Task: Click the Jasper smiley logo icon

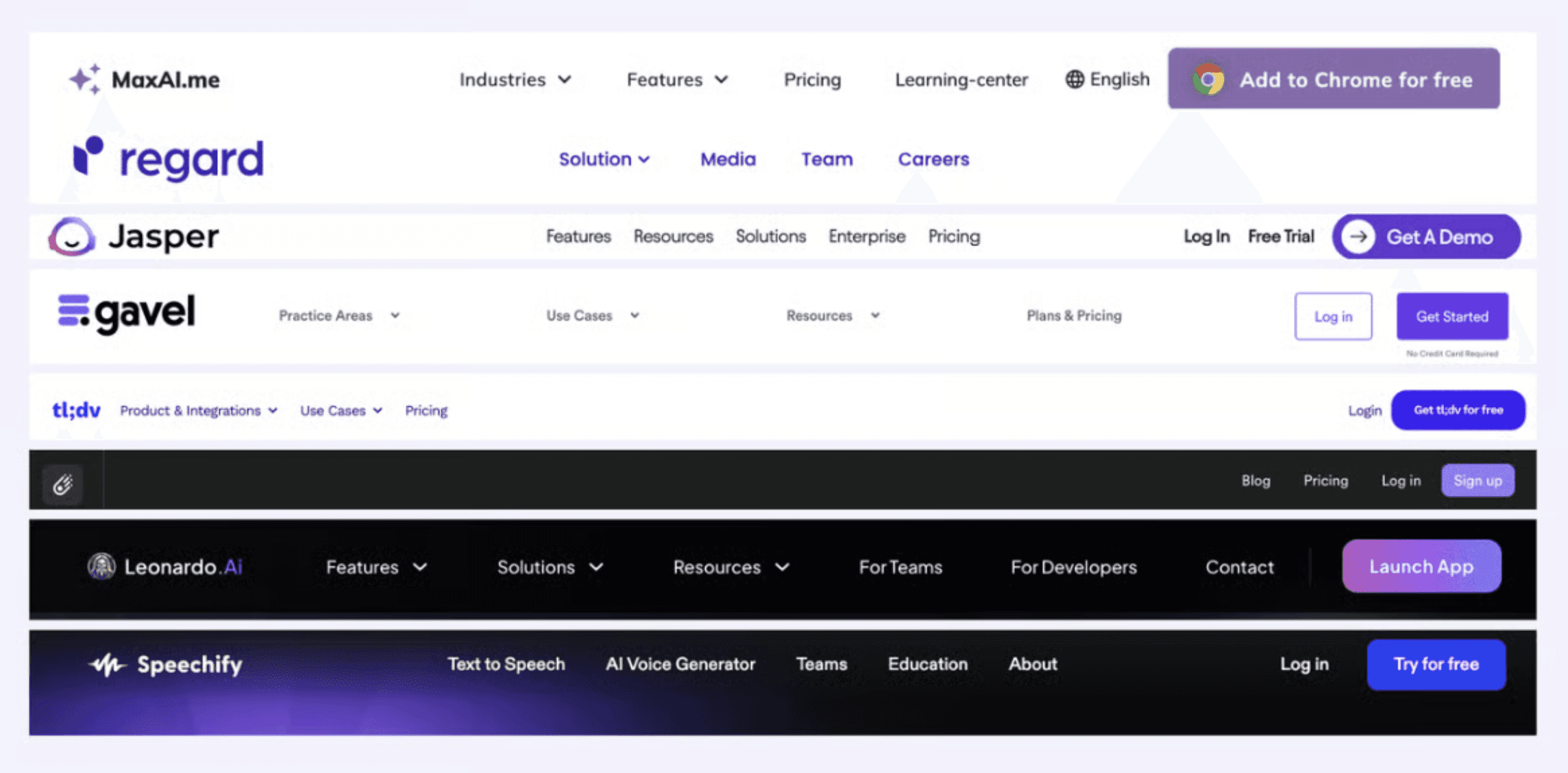Action: point(71,237)
